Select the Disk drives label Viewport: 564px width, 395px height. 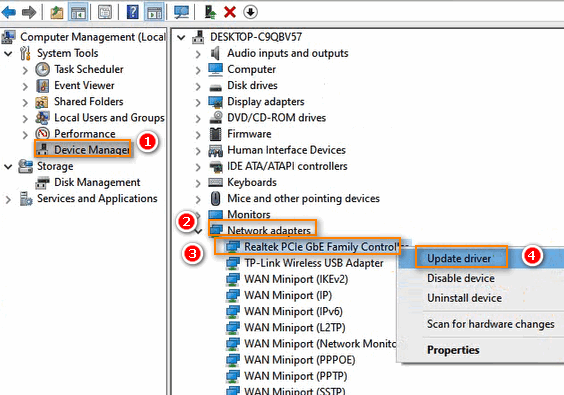click(x=252, y=86)
